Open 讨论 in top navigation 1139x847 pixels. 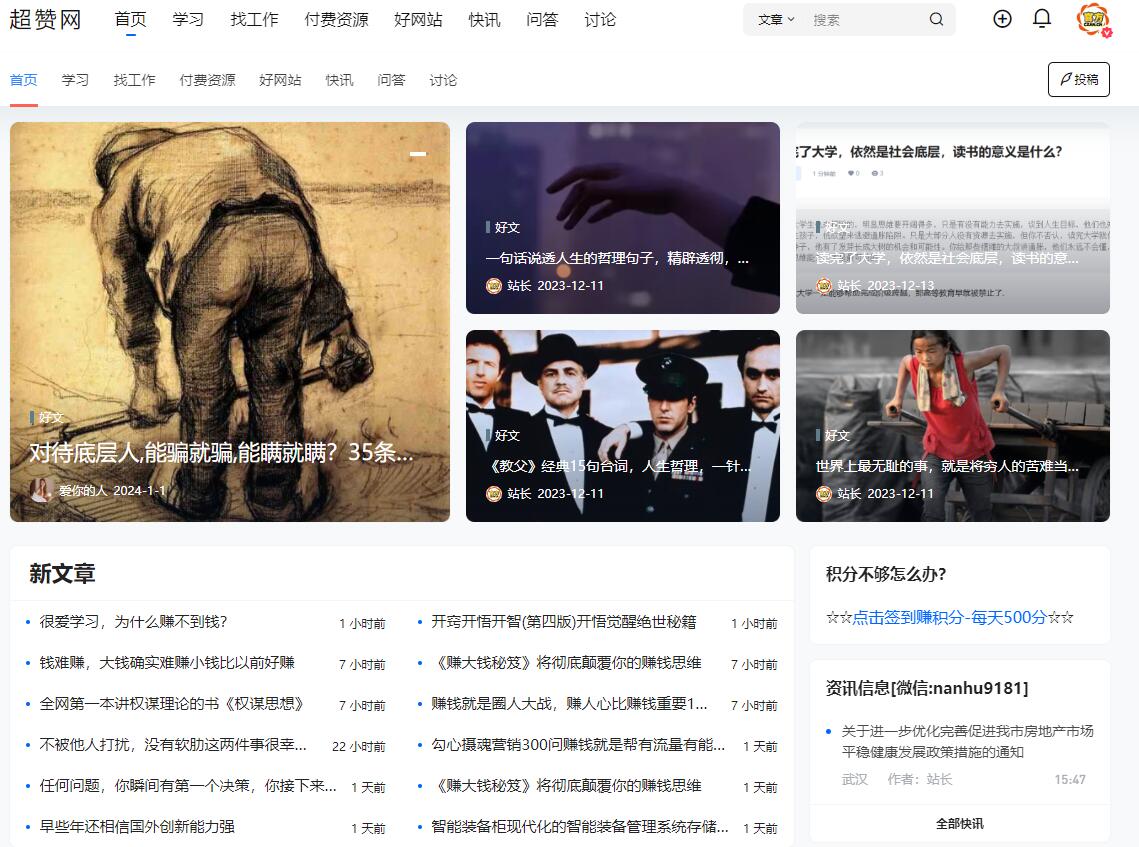click(600, 20)
